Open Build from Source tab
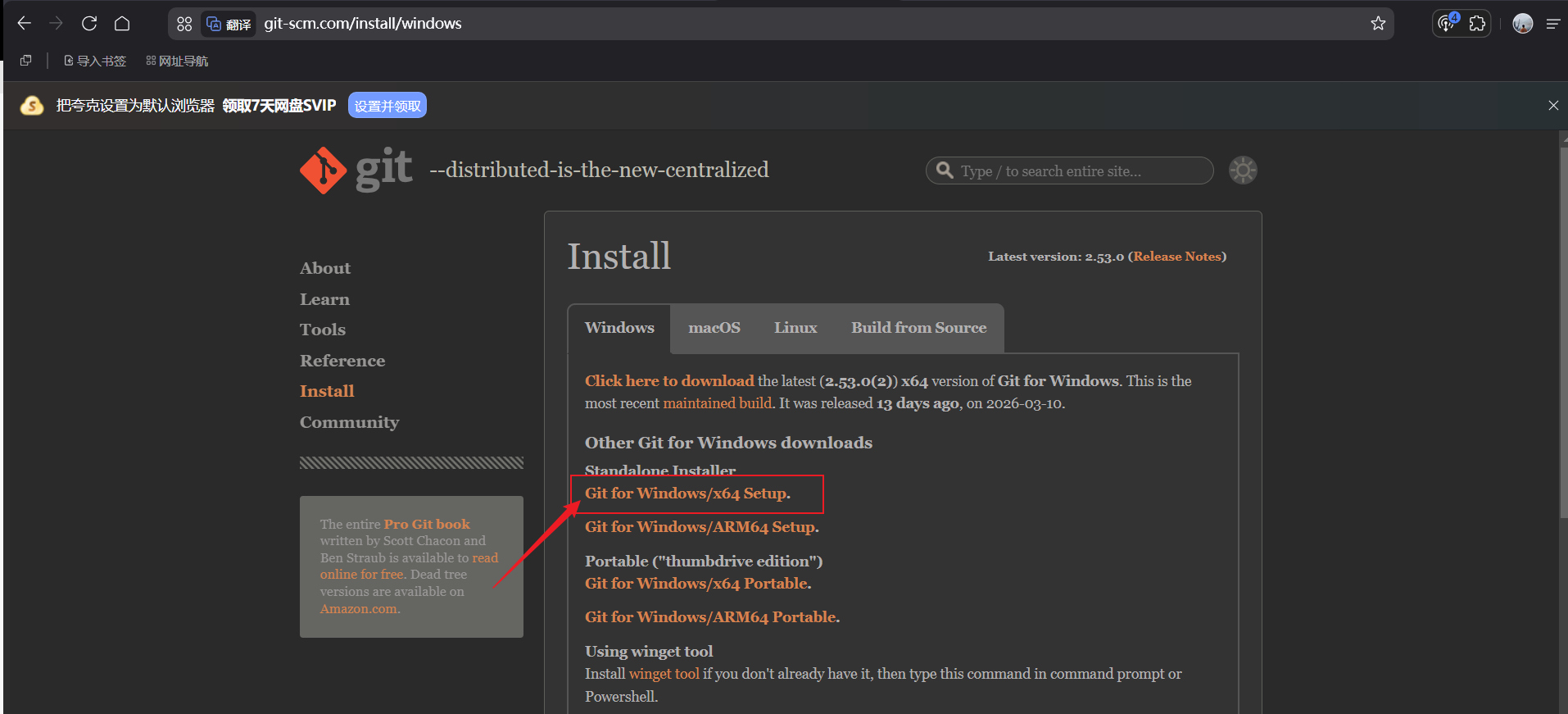The image size is (1568, 714). (918, 328)
